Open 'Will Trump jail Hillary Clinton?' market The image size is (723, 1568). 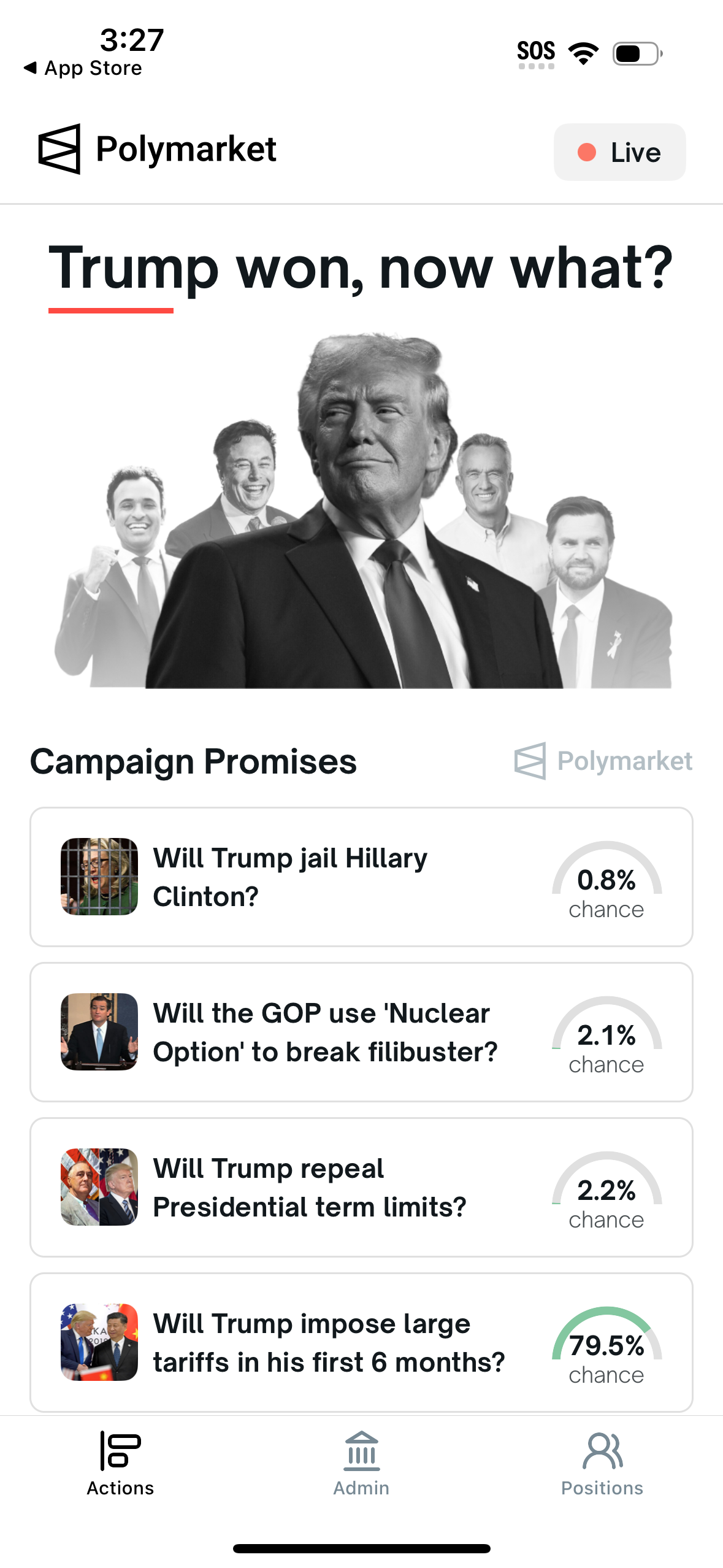pyautogui.click(x=290, y=877)
